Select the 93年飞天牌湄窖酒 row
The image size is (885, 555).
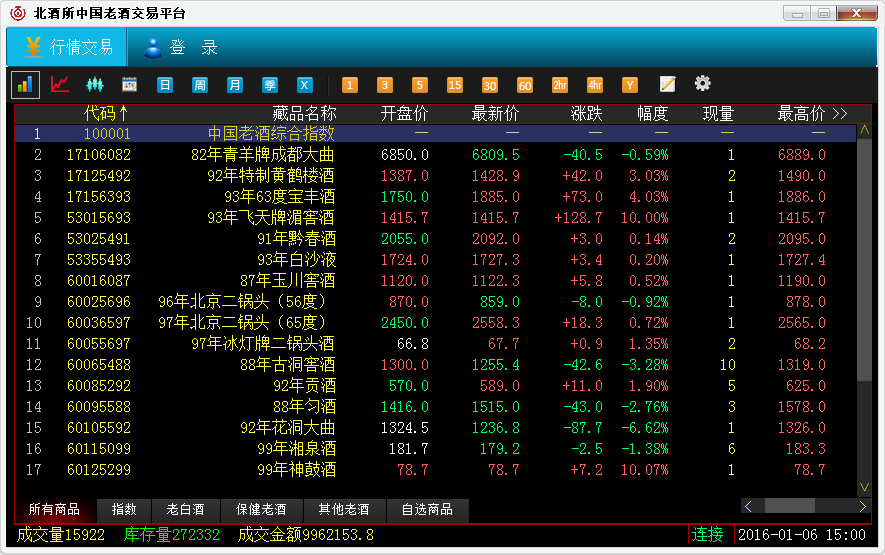click(x=272, y=217)
